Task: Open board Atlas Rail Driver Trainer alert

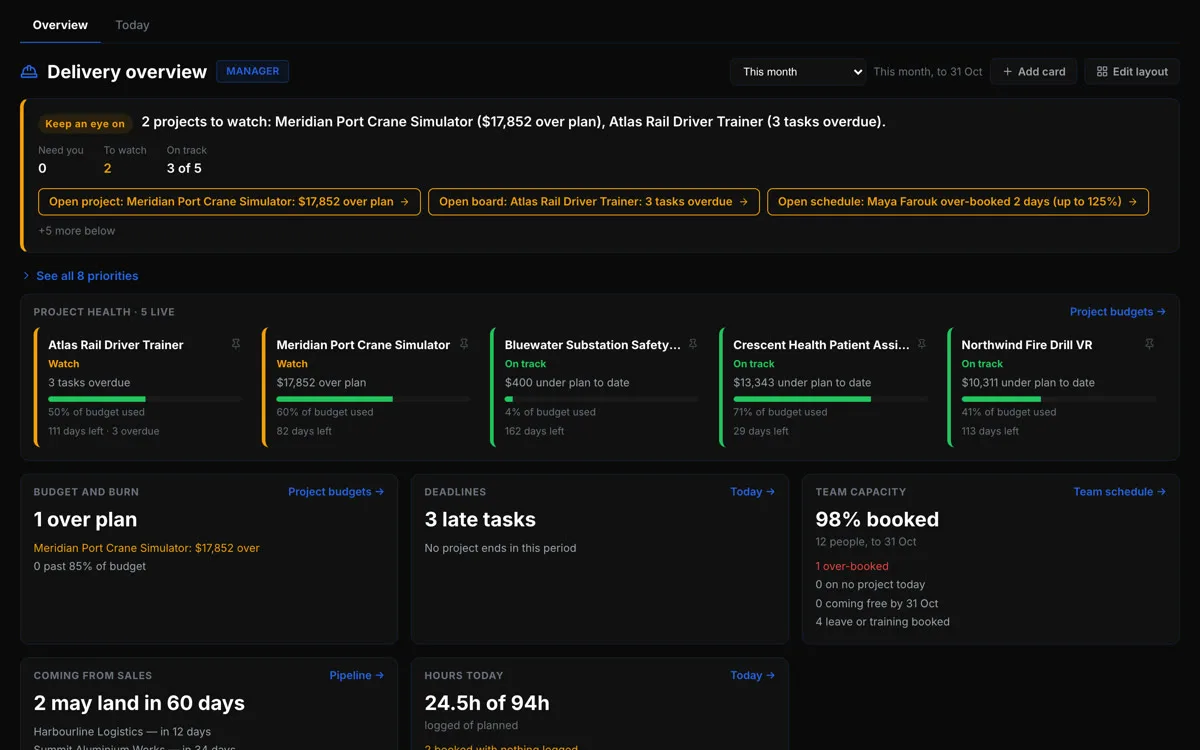Action: pyautogui.click(x=594, y=202)
